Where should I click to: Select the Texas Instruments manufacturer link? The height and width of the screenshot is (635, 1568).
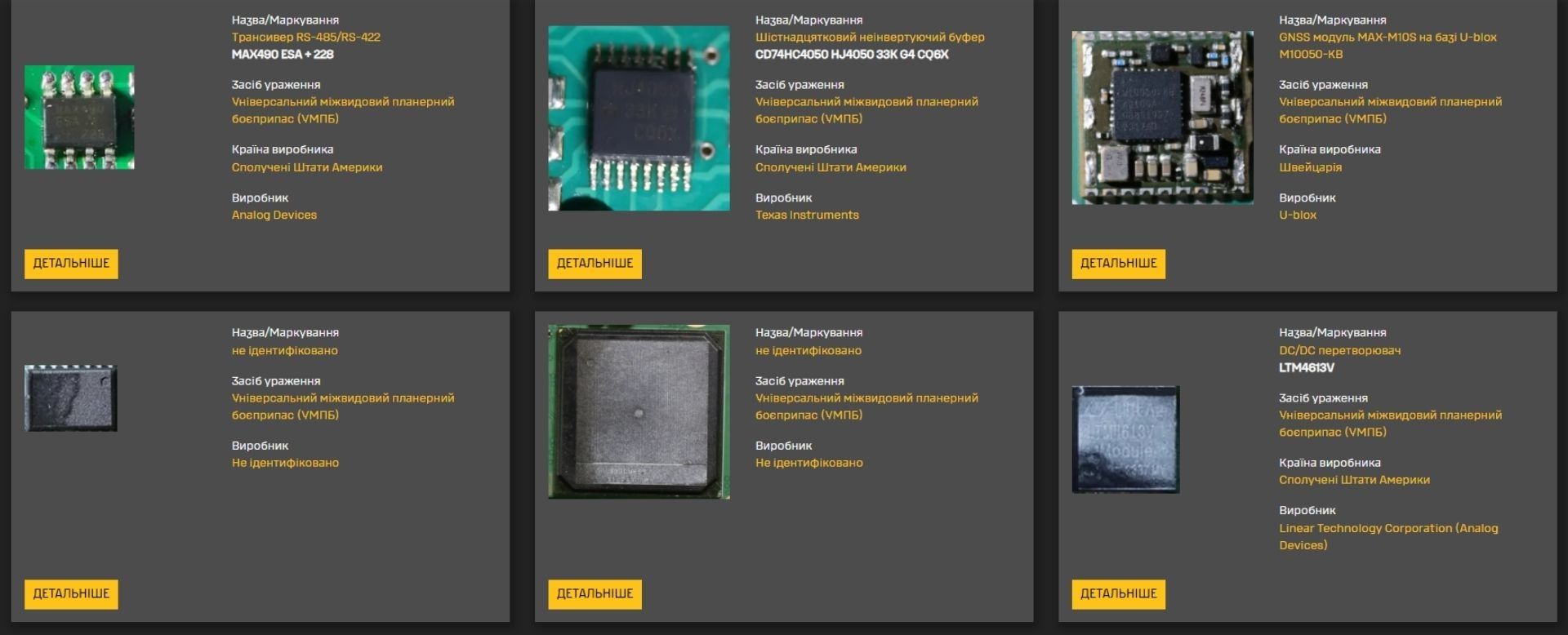(807, 215)
